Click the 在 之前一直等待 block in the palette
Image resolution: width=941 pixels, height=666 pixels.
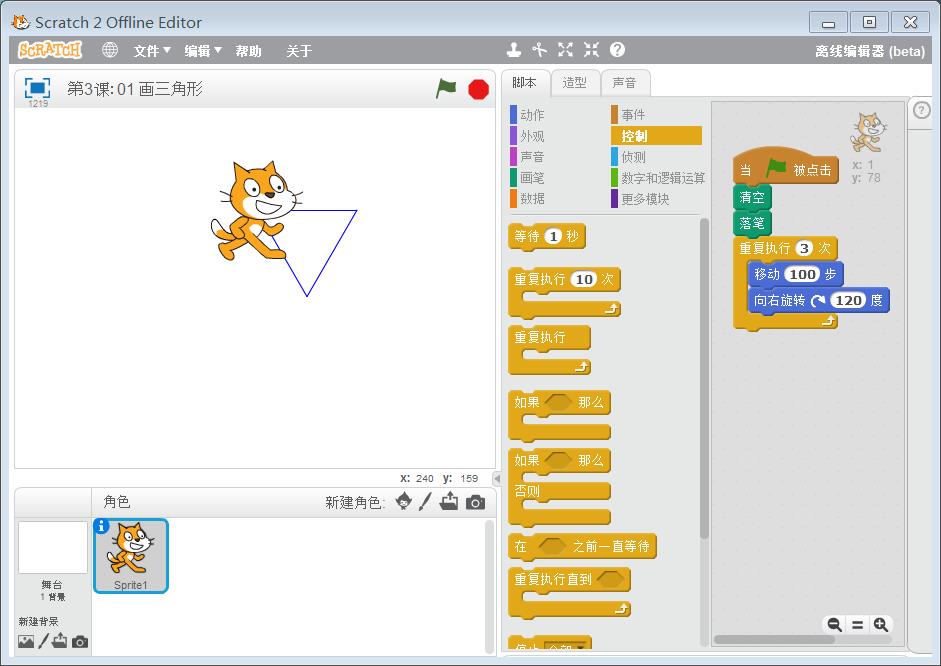click(x=582, y=547)
